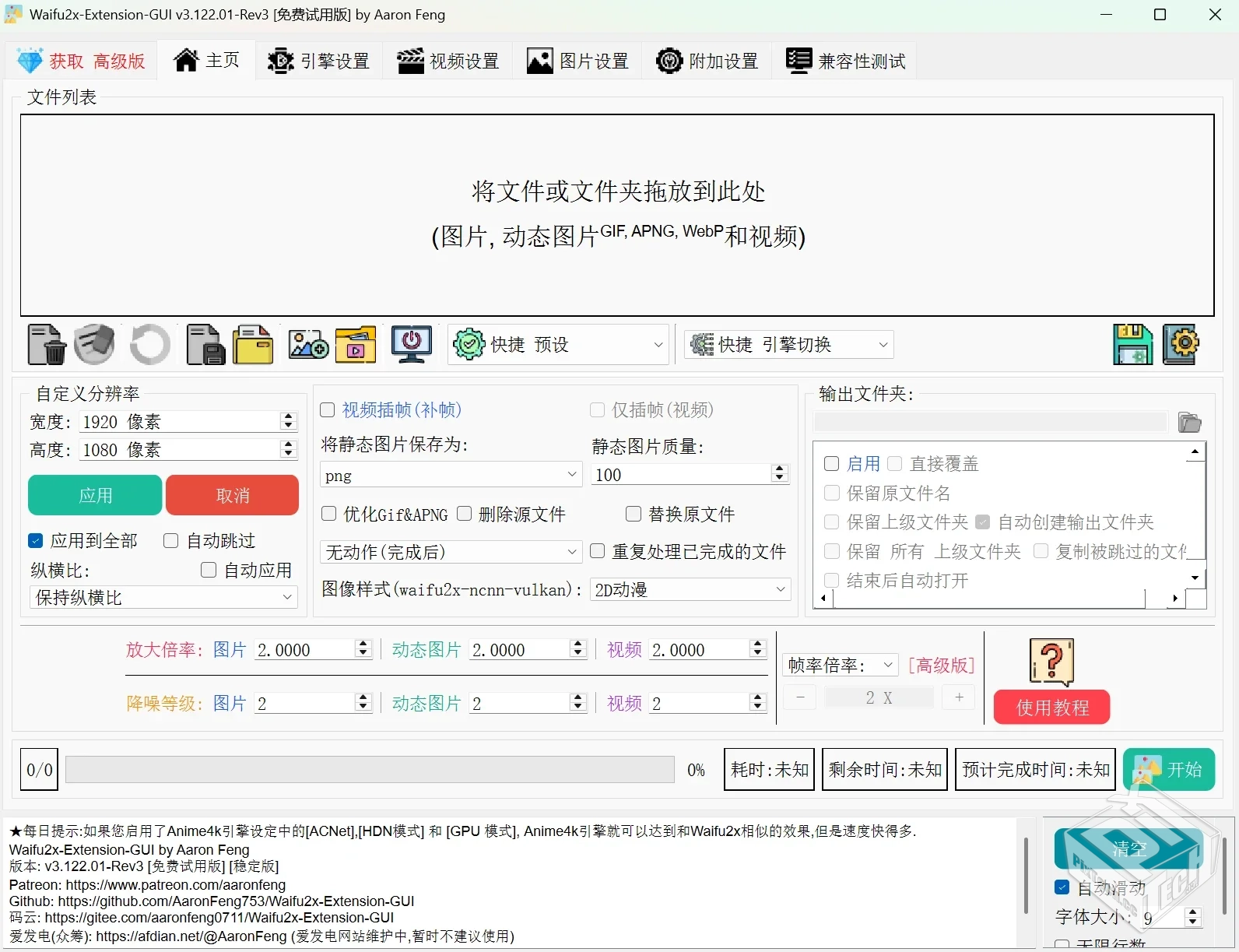Image resolution: width=1239 pixels, height=952 pixels.
Task: Click the diamond premium version icon
Action: pos(30,61)
